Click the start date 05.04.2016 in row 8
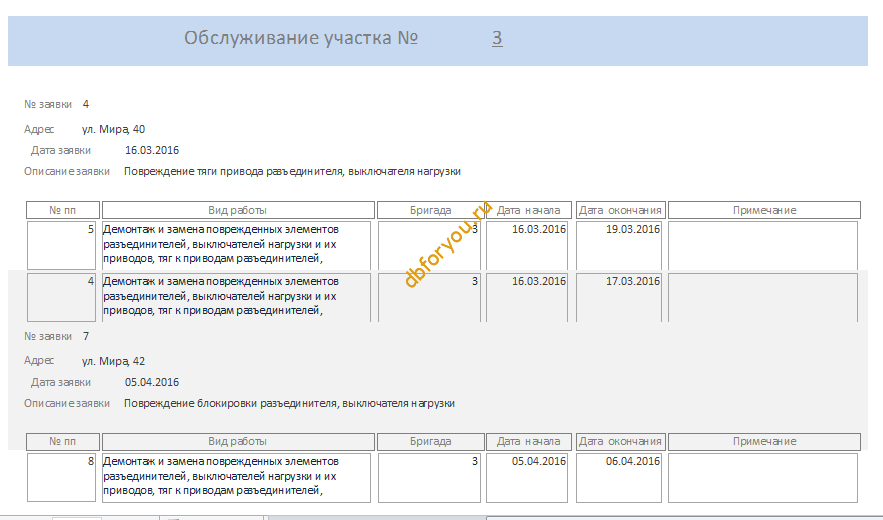The image size is (883, 520). point(527,477)
